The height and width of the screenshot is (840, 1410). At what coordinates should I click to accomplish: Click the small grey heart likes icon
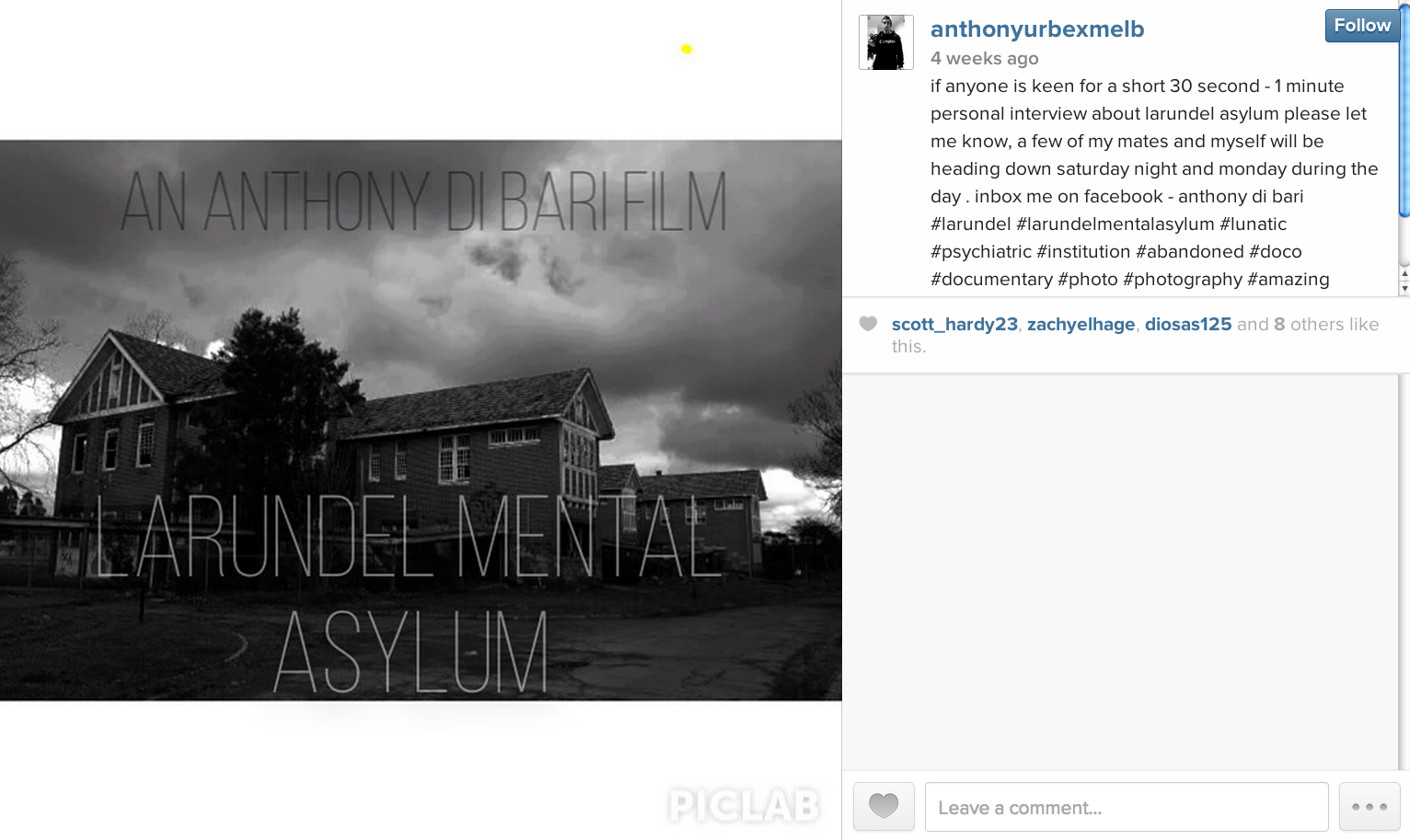[868, 324]
